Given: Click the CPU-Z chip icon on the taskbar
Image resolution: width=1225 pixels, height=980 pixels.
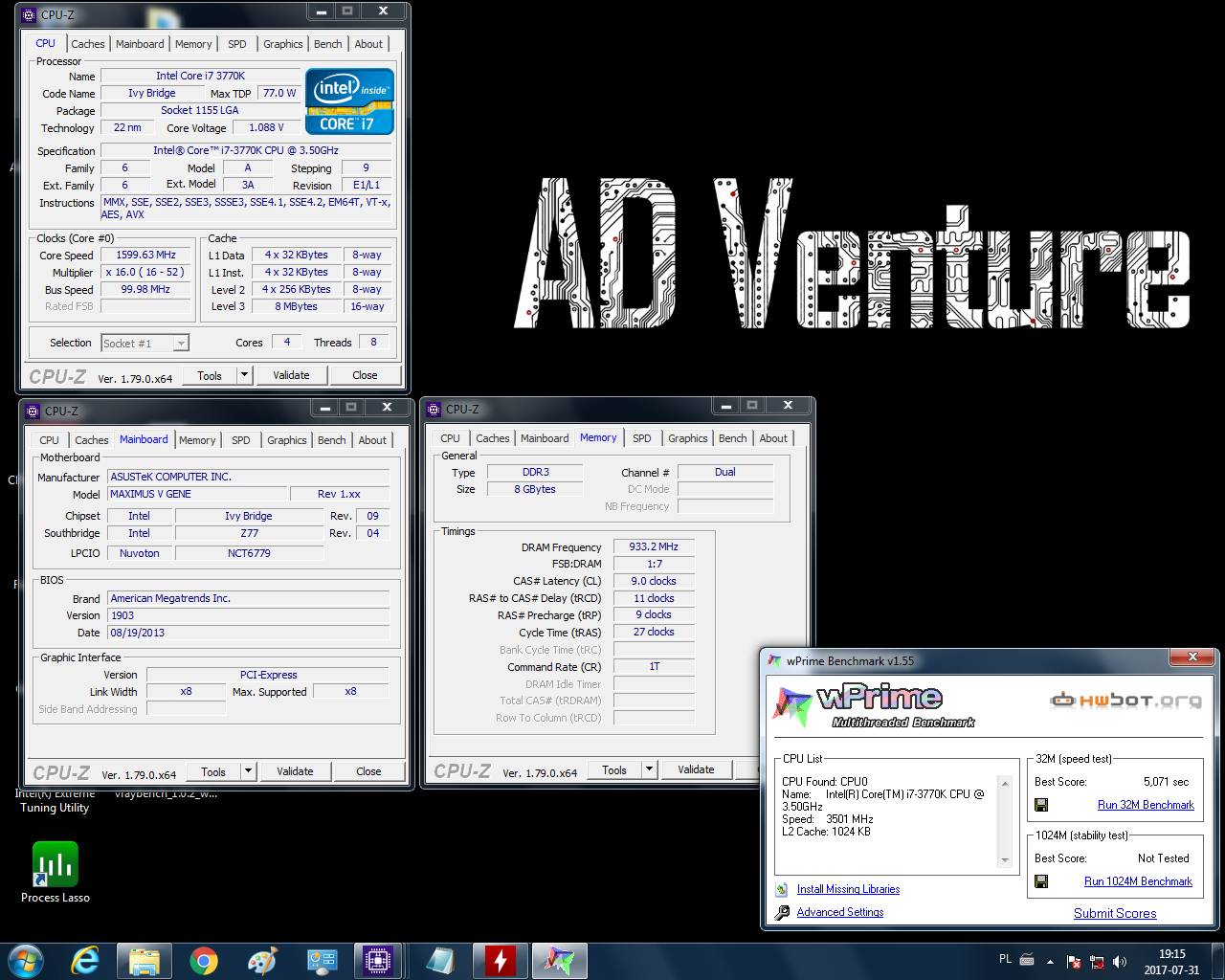Looking at the screenshot, I should [x=378, y=960].
